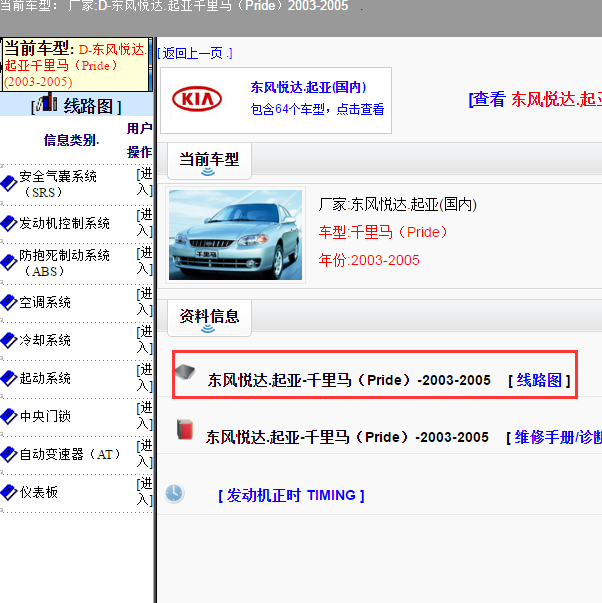The width and height of the screenshot is (602, 603).
Task: Open the 起动系统 进入 link
Action: [145, 378]
